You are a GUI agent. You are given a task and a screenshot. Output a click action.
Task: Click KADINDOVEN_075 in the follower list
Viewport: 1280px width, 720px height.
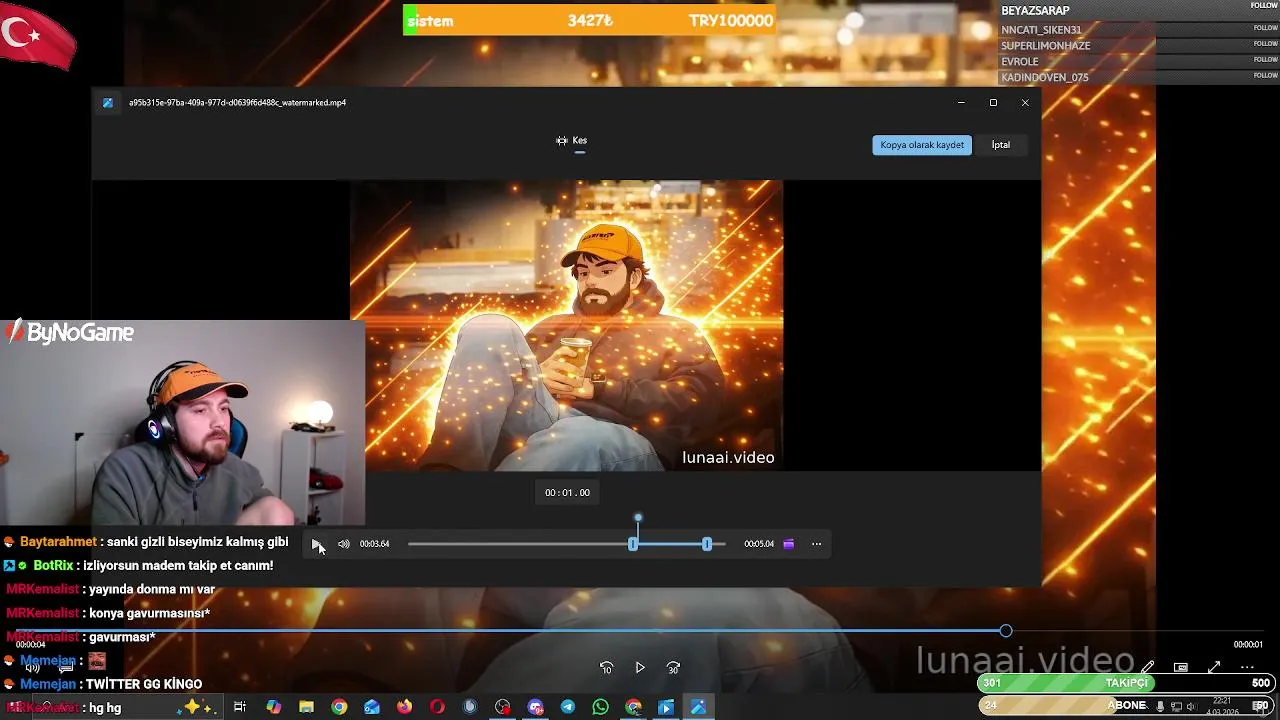[x=1045, y=78]
